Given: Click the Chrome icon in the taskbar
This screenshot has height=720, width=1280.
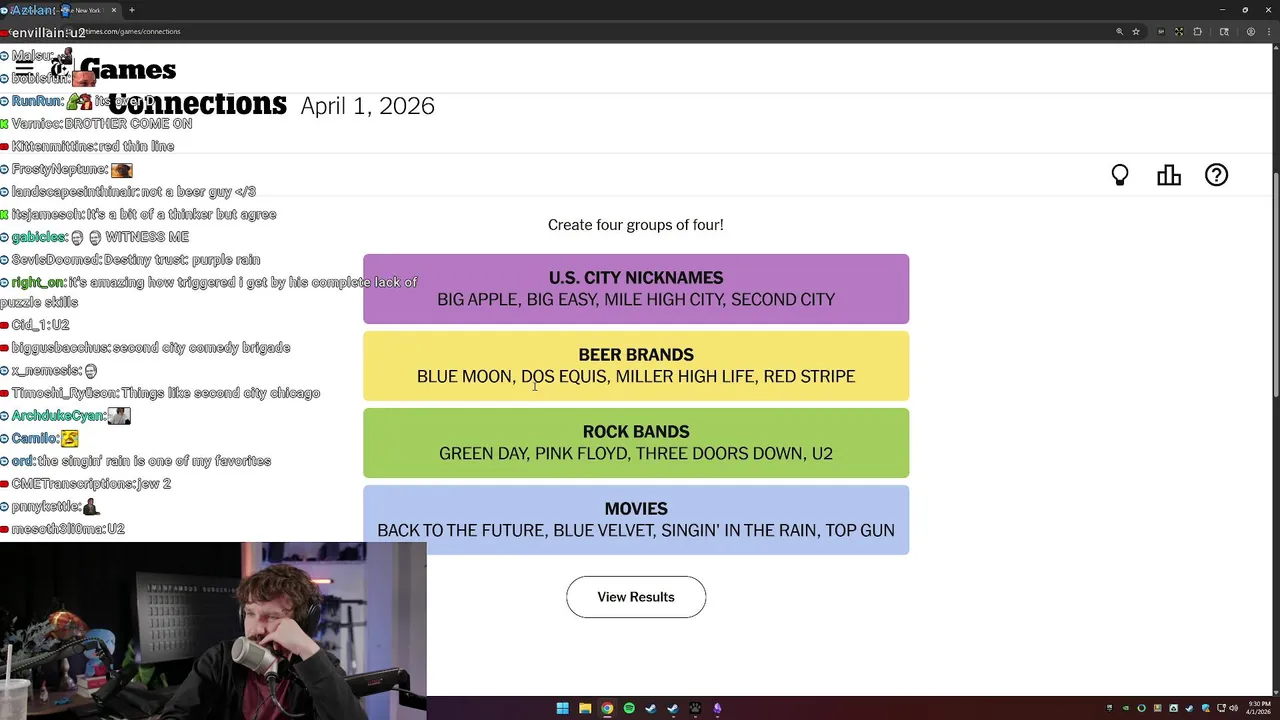Looking at the screenshot, I should point(607,709).
